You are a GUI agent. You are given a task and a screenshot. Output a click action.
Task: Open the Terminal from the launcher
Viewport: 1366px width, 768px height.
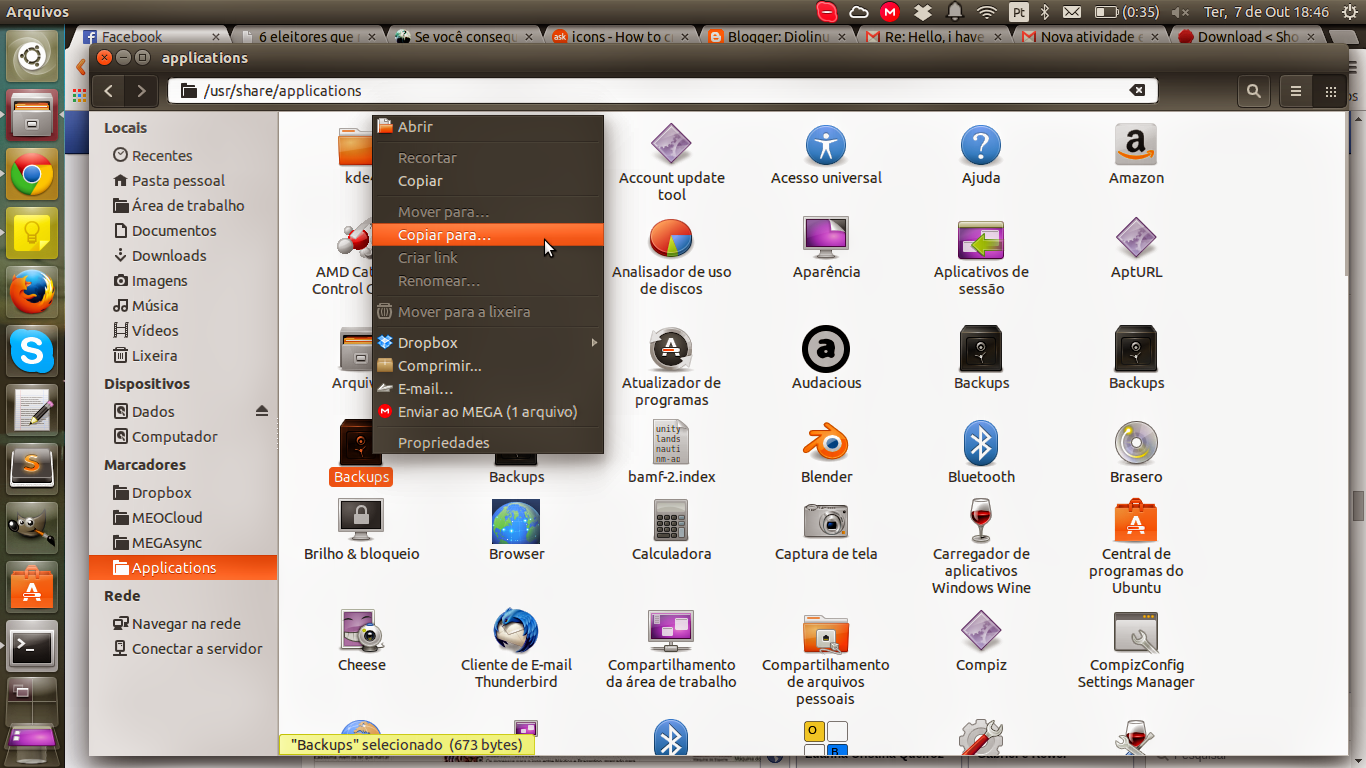tap(32, 648)
